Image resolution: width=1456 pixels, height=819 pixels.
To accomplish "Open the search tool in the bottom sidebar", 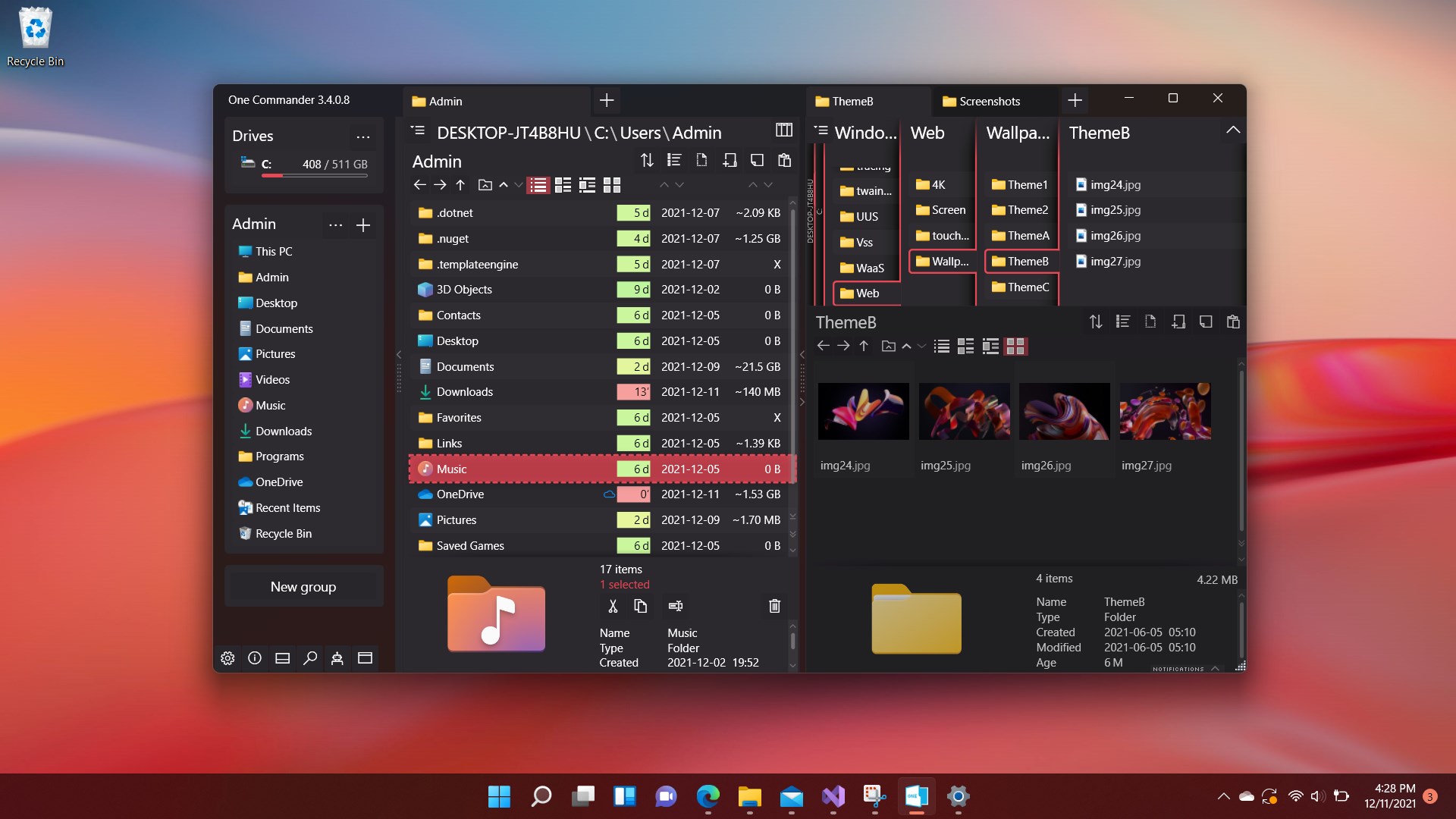I will coord(309,658).
